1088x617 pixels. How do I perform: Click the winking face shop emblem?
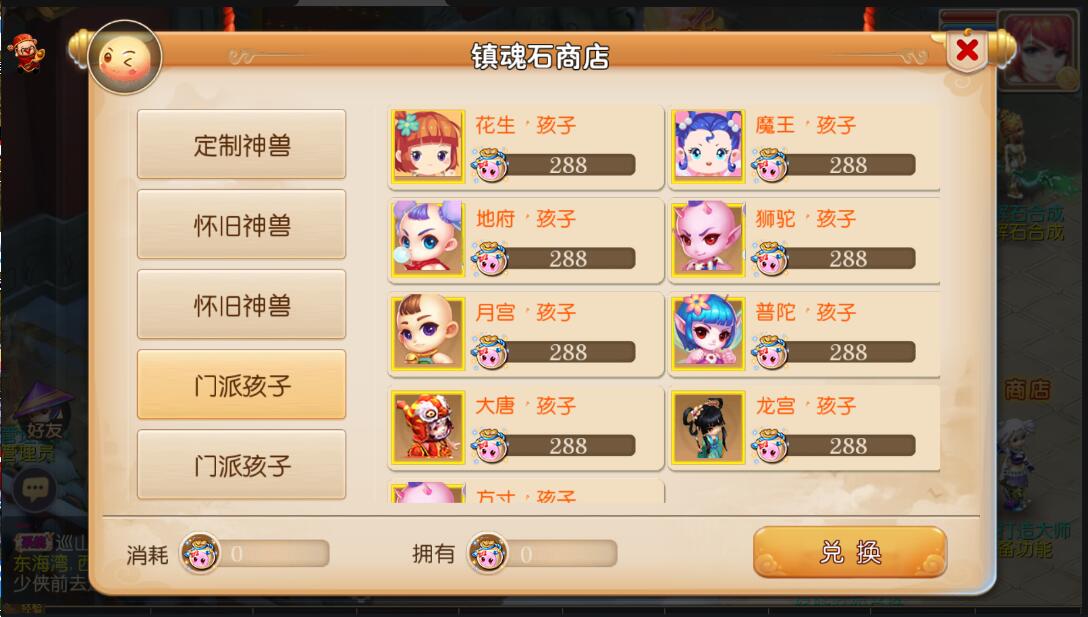[x=126, y=58]
